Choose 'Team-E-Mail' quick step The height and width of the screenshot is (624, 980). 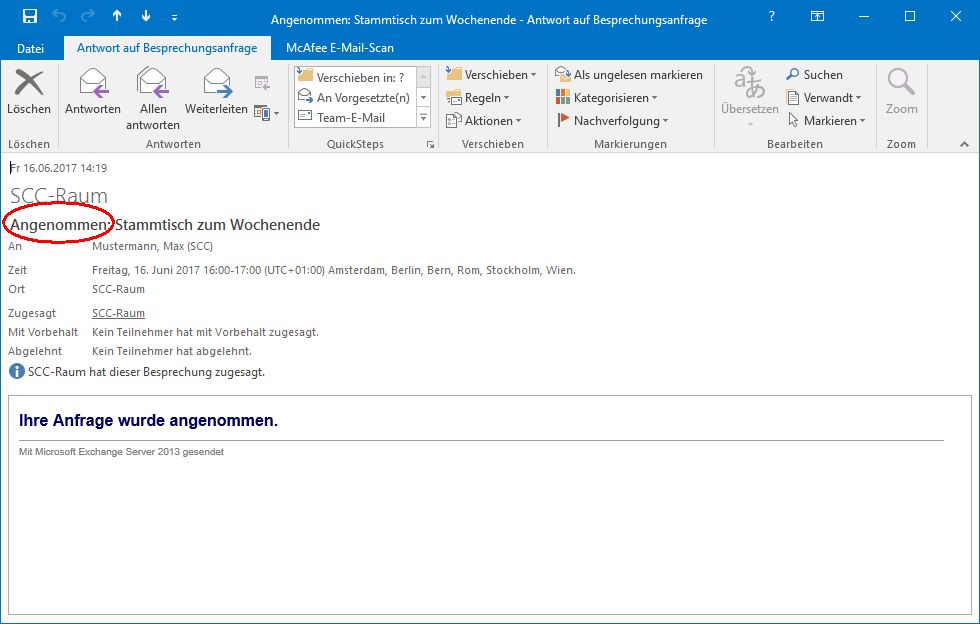[355, 117]
